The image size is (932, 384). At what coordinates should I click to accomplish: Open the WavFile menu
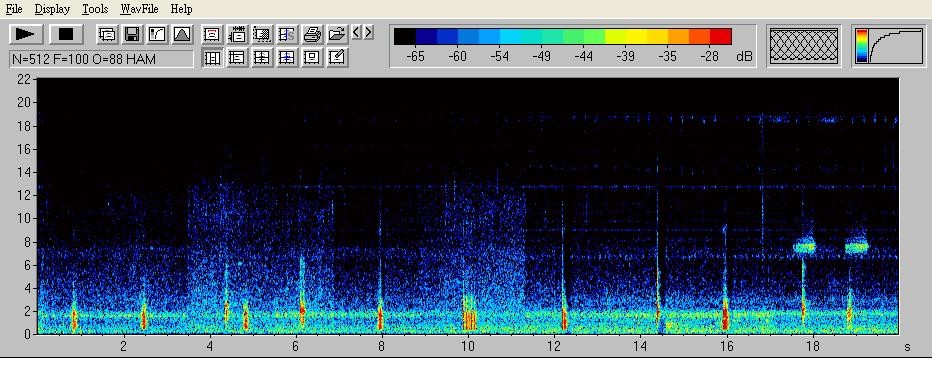139,9
